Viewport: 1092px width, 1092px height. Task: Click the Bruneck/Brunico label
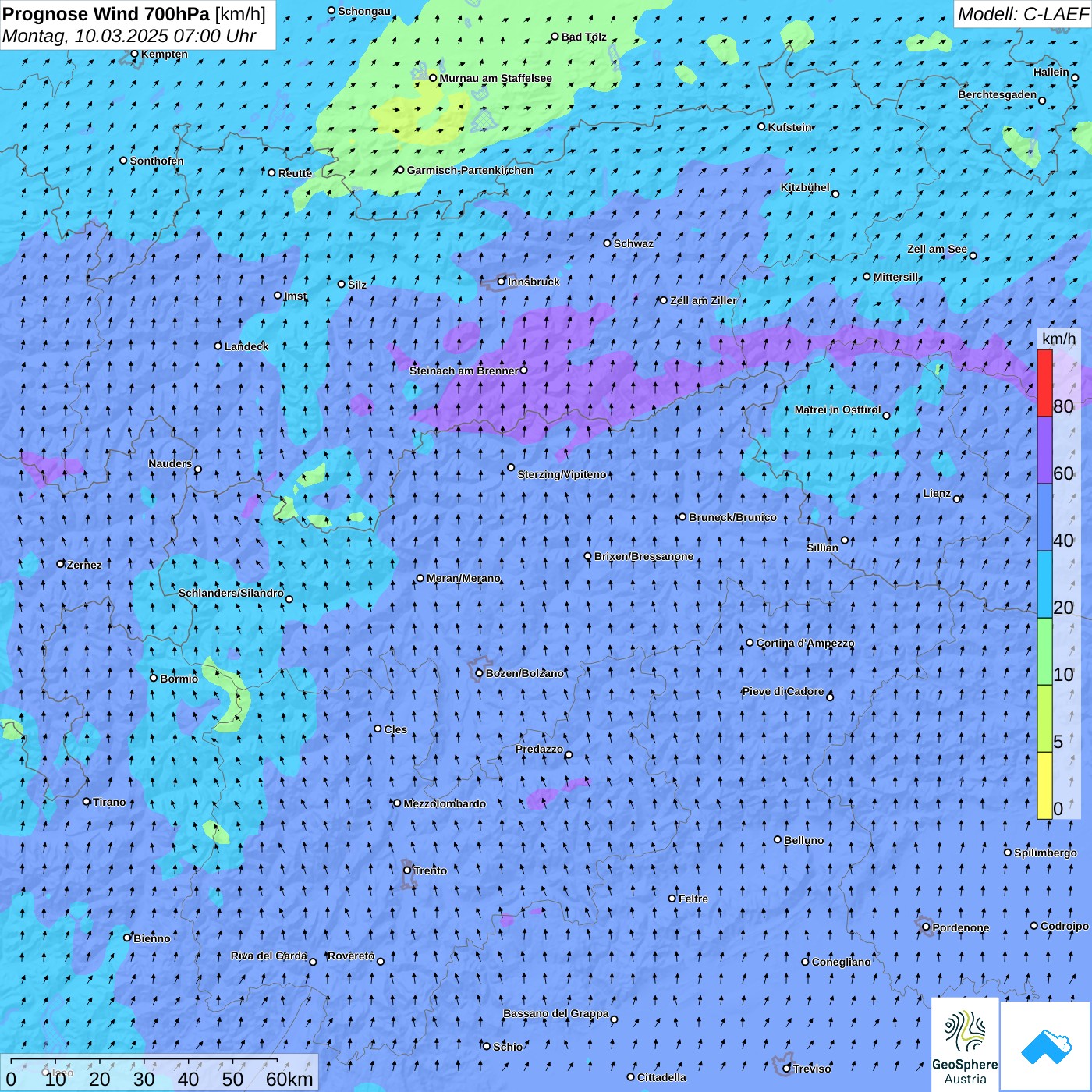[x=732, y=517]
